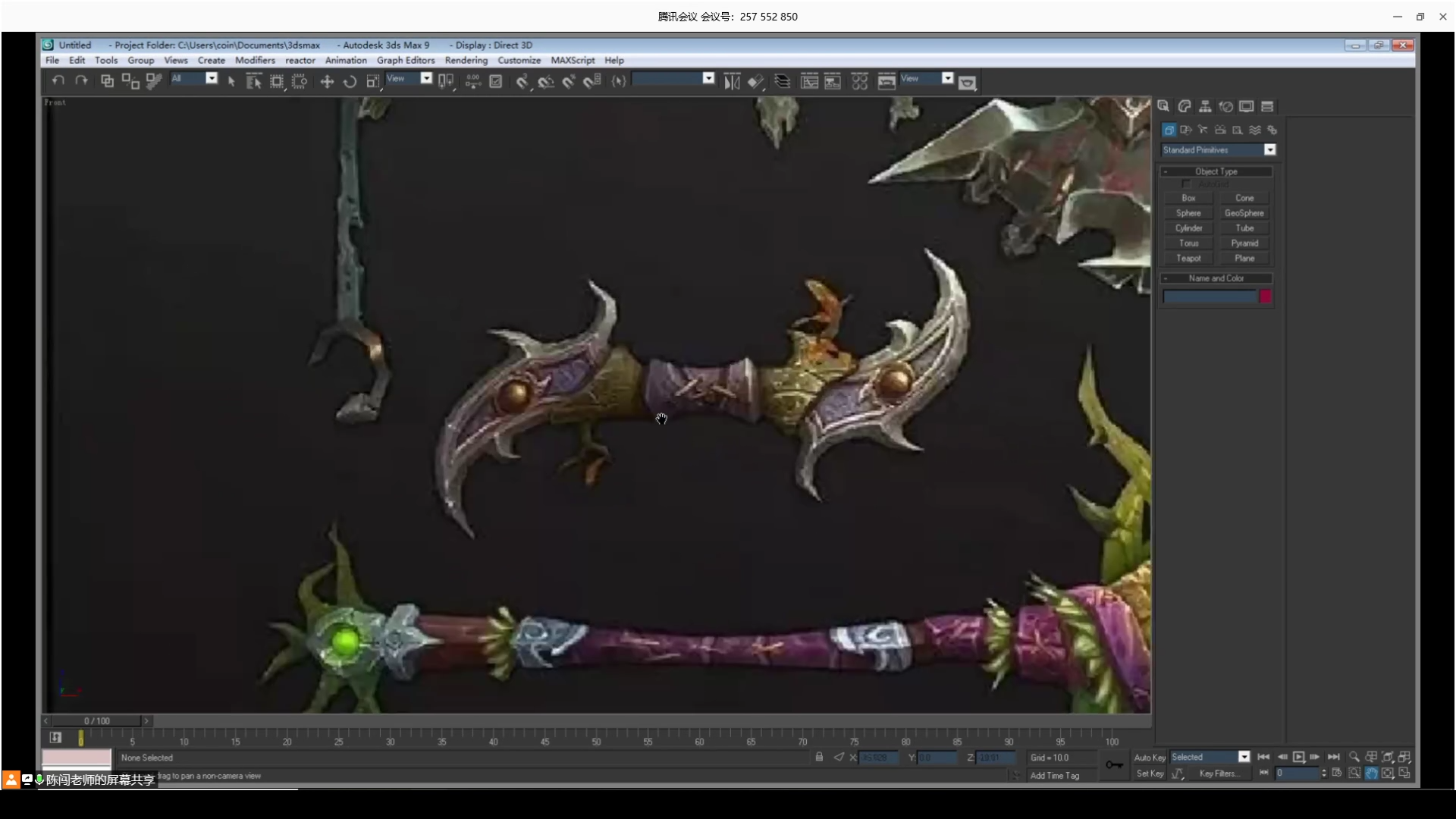The width and height of the screenshot is (1456, 819).
Task: Select the Shapes category icon
Action: pyautogui.click(x=1186, y=130)
